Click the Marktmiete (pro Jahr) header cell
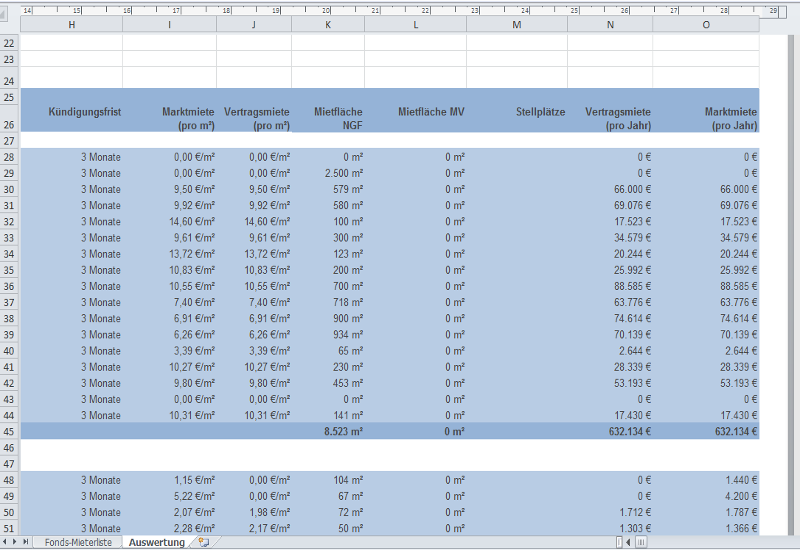Viewport: 800px width, 550px height. tap(706, 118)
